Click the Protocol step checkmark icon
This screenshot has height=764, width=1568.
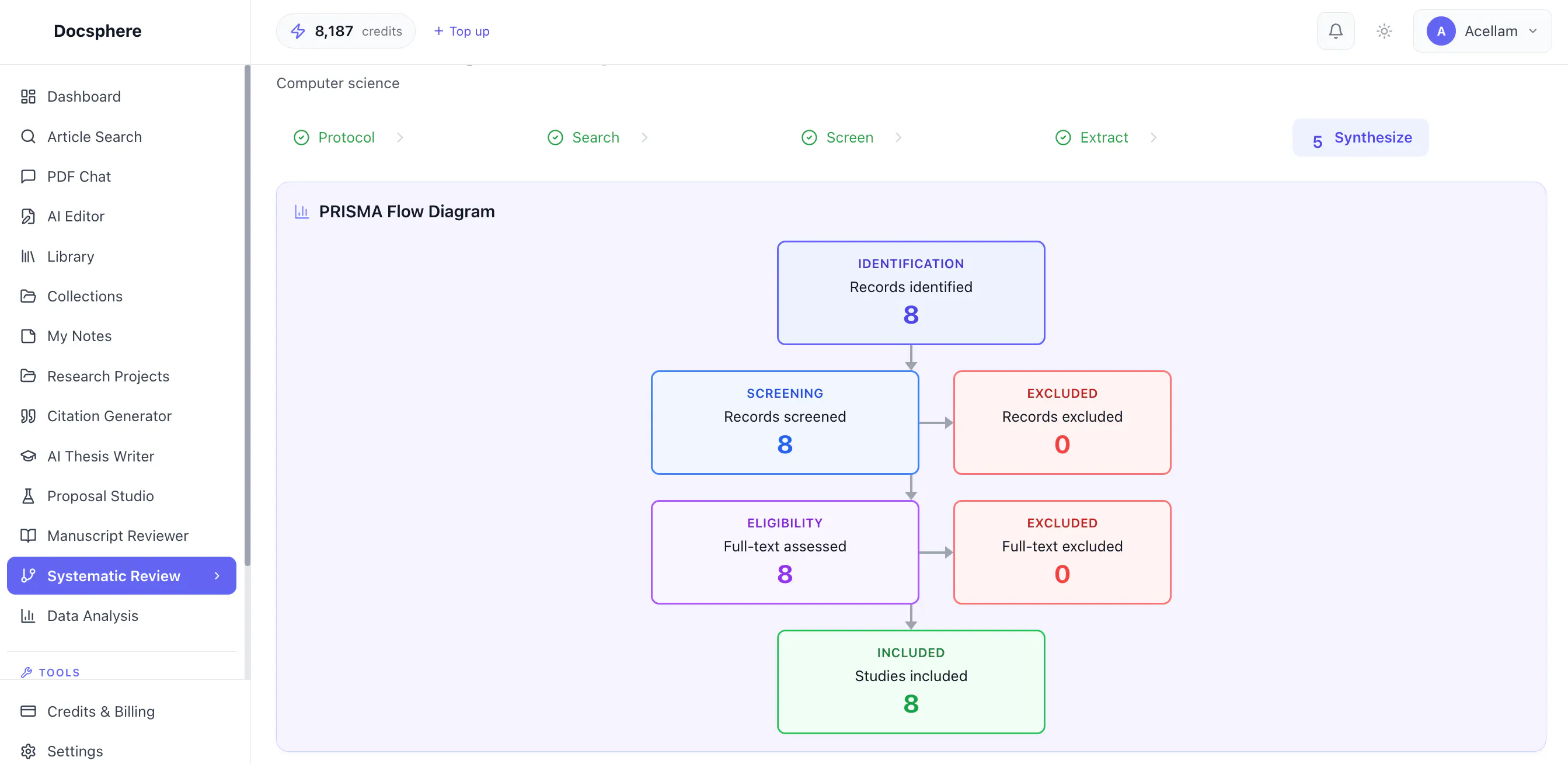(x=301, y=138)
